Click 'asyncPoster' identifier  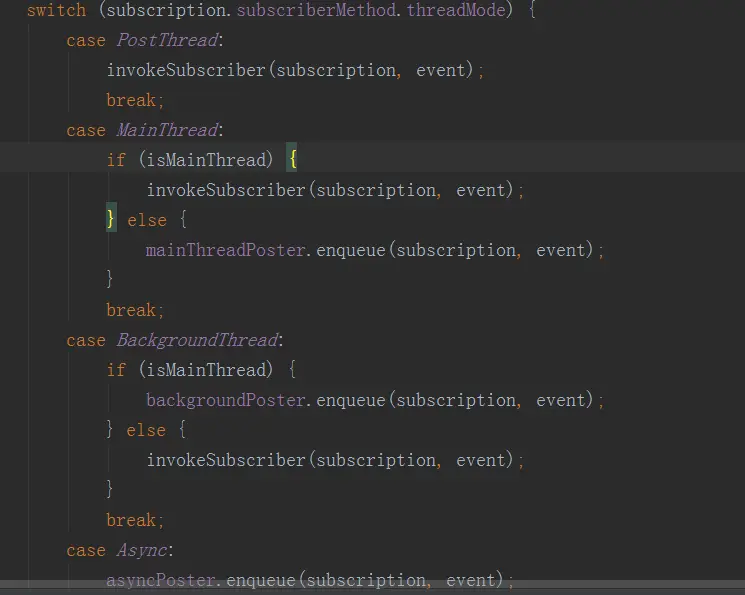coord(161,580)
